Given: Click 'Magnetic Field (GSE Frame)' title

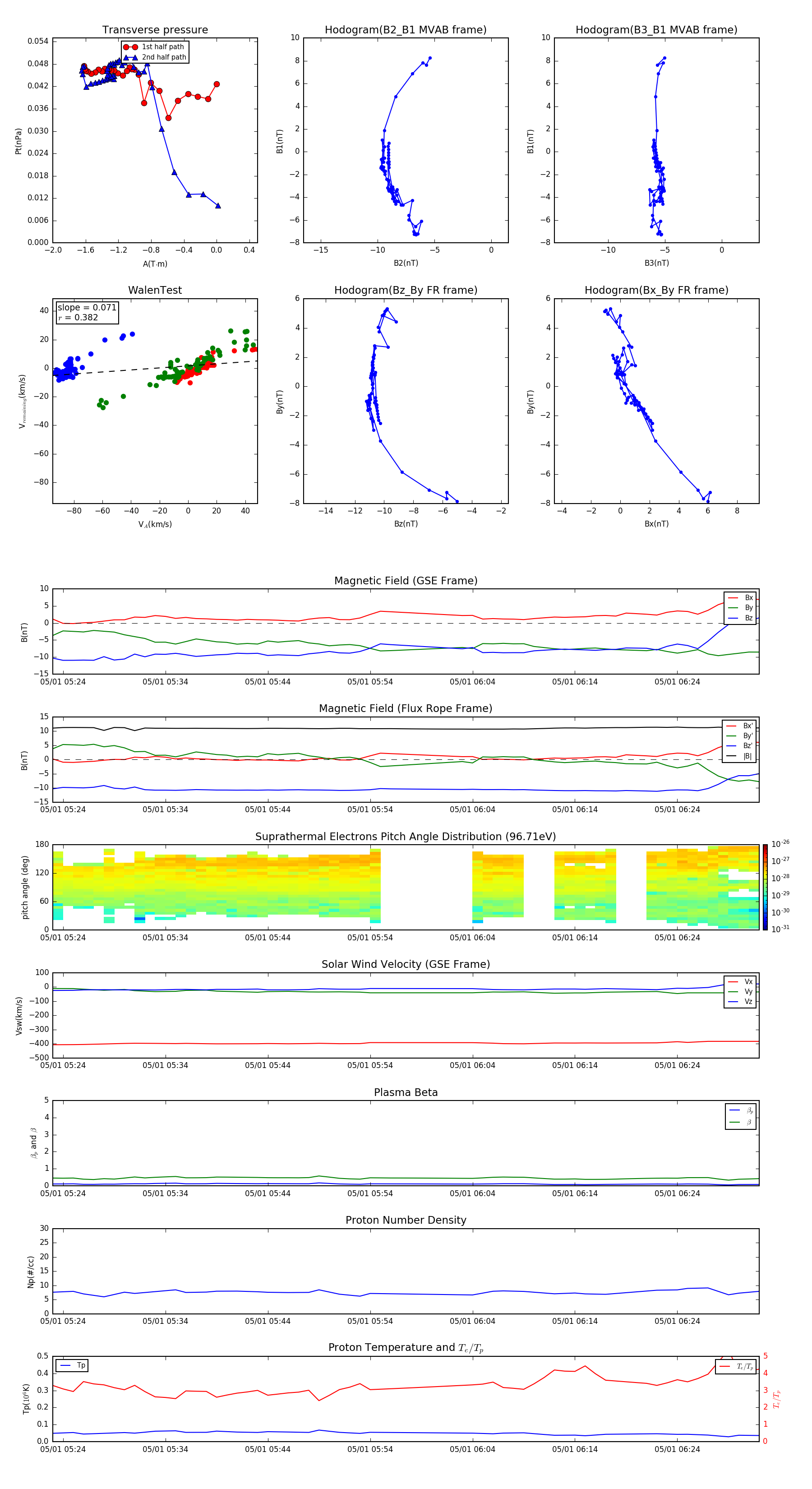Looking at the screenshot, I should coord(406,581).
